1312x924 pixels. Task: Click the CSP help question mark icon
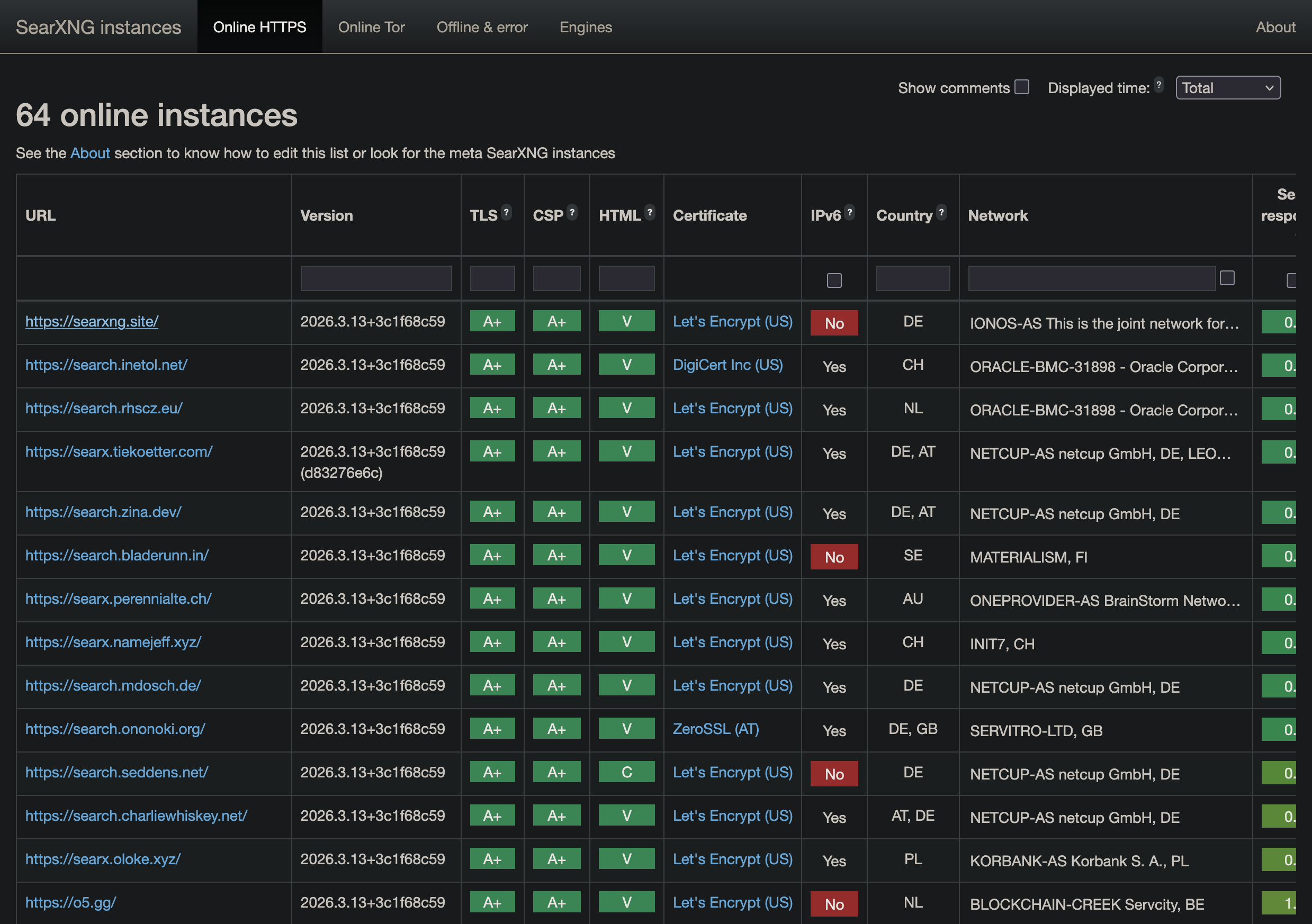tap(571, 212)
